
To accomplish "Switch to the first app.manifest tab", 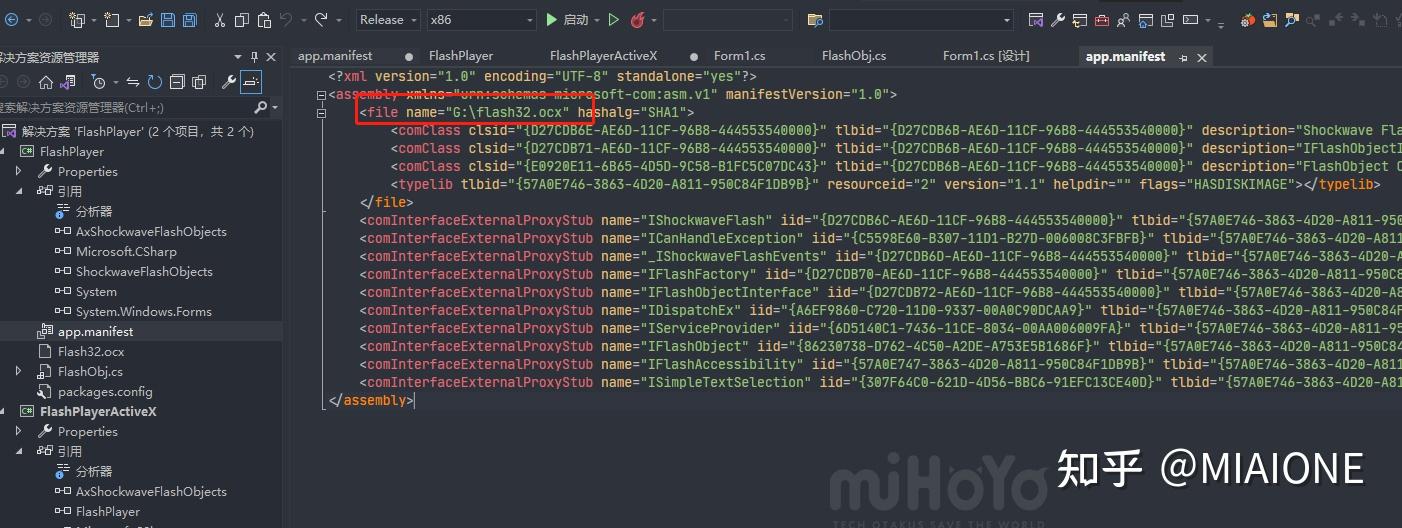I will click(335, 56).
